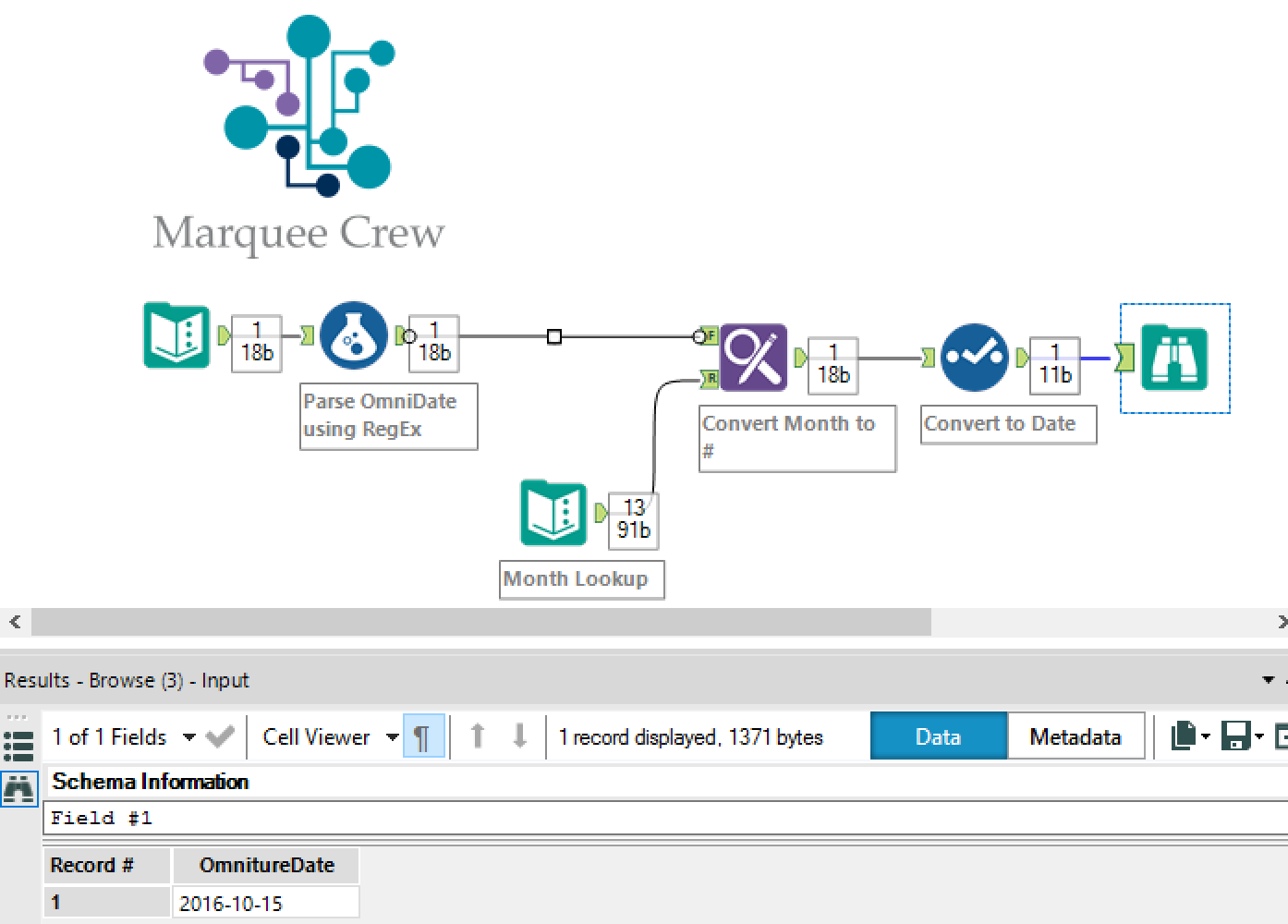Click Text Input output anchor
This screenshot has width=1288, height=924.
click(224, 335)
